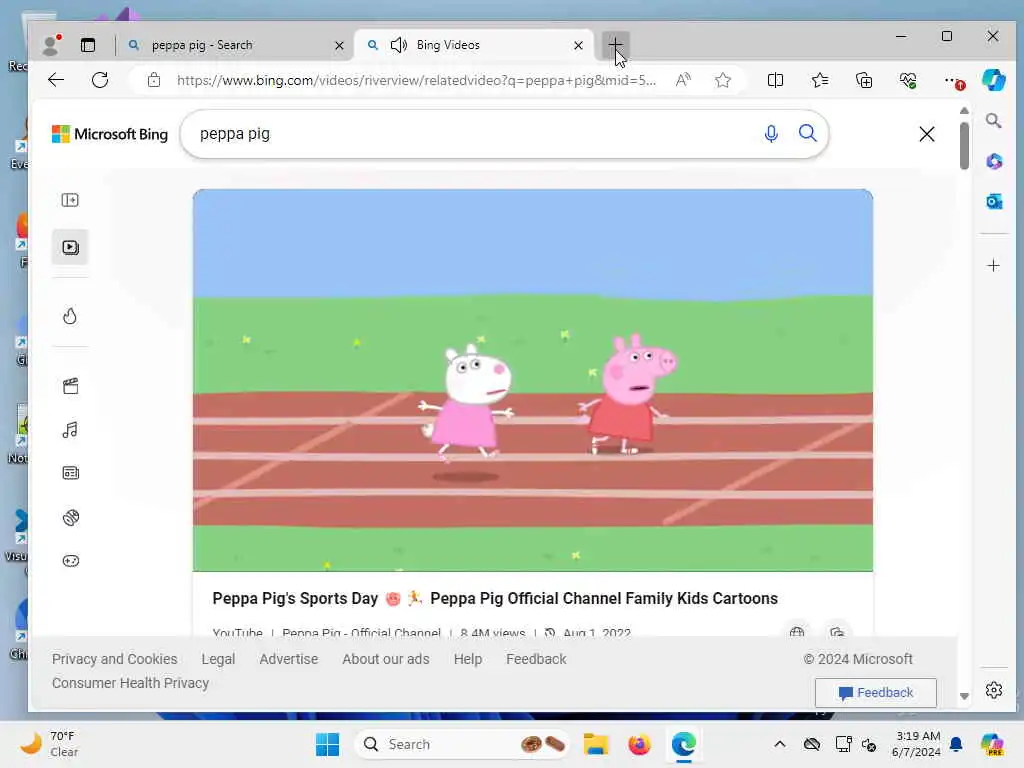Toggle split screen view
Screen dimensions: 1024x768
tap(775, 80)
